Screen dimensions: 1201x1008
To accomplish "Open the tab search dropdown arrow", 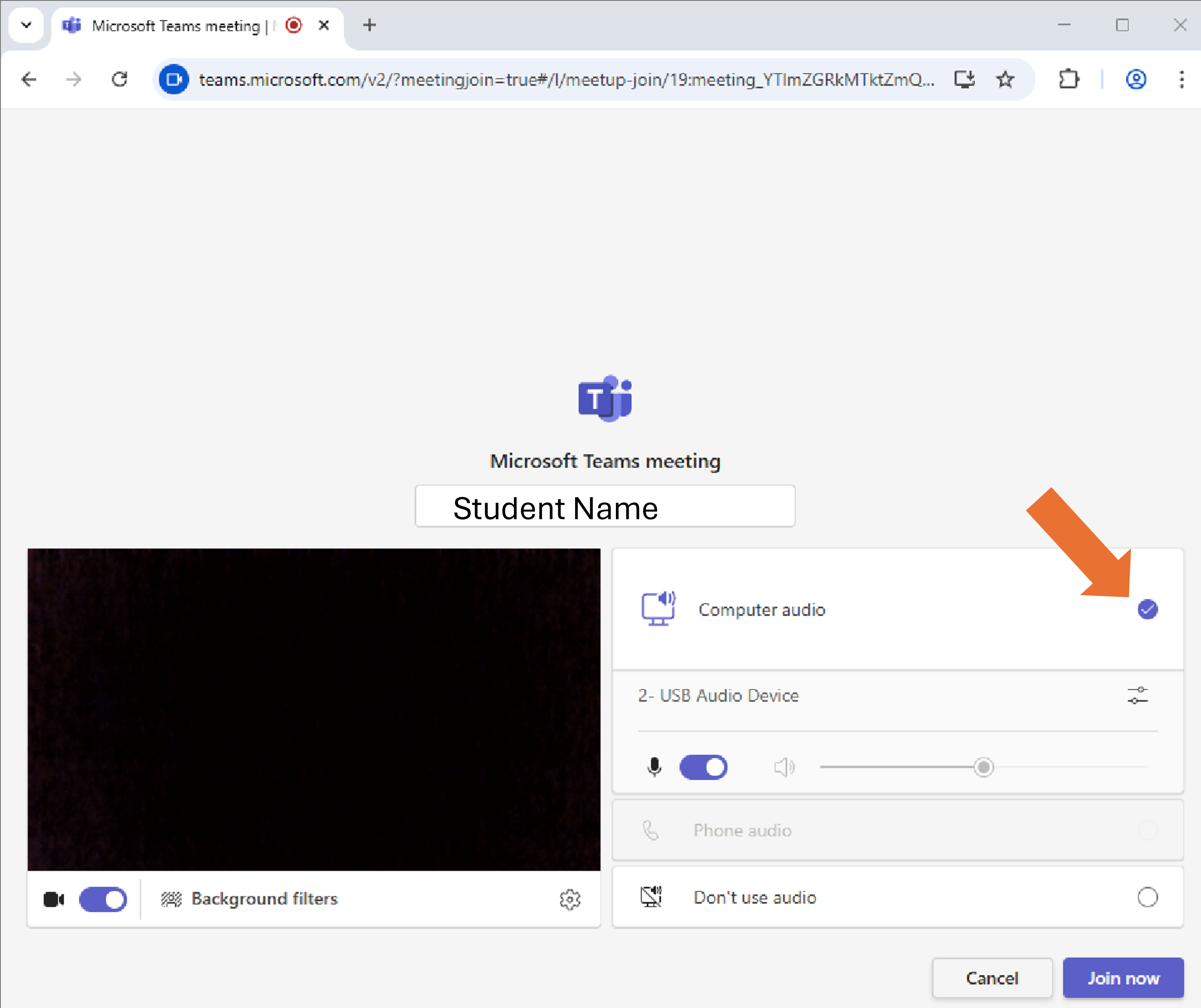I will click(x=26, y=25).
